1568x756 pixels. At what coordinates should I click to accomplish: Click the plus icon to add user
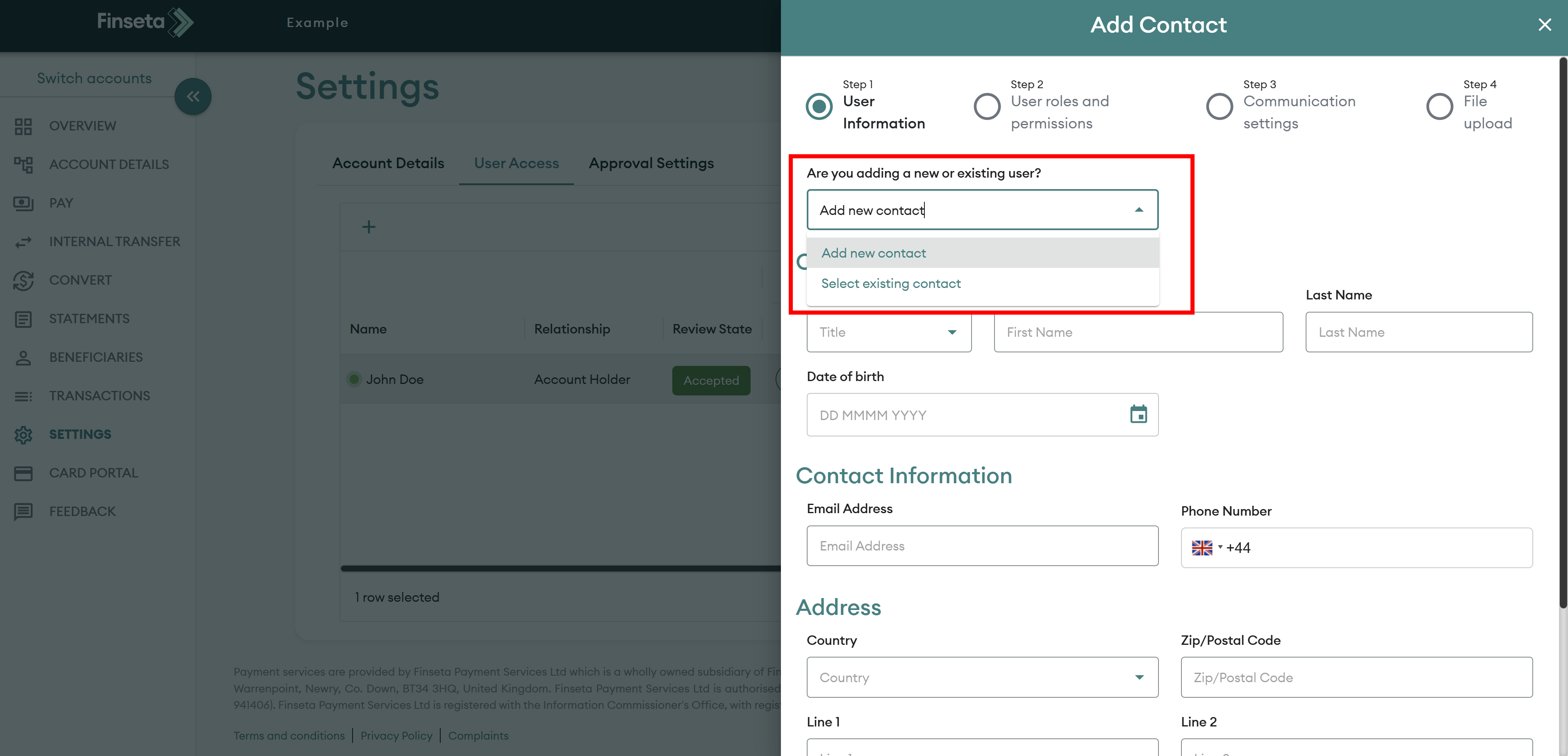(x=368, y=227)
